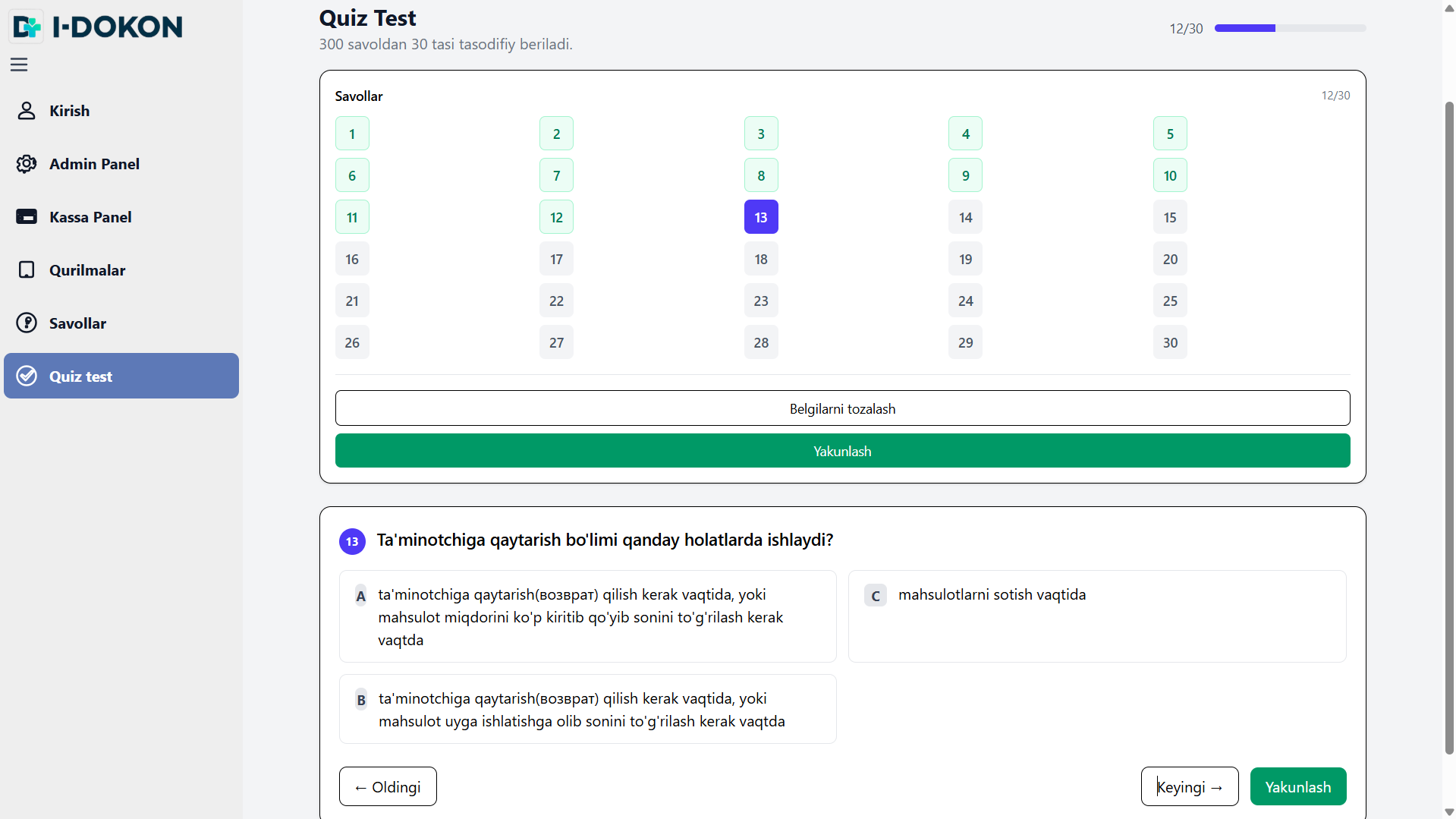Click the page vertical scrollbar
Image resolution: width=1456 pixels, height=819 pixels.
coord(1448,425)
